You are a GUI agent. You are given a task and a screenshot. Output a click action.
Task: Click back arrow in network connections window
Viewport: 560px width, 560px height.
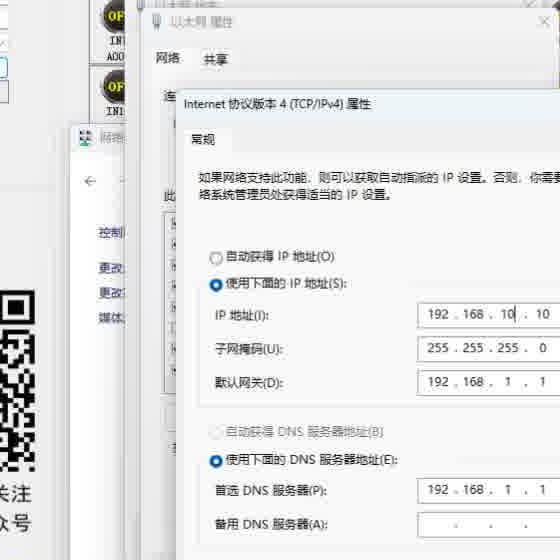90,181
